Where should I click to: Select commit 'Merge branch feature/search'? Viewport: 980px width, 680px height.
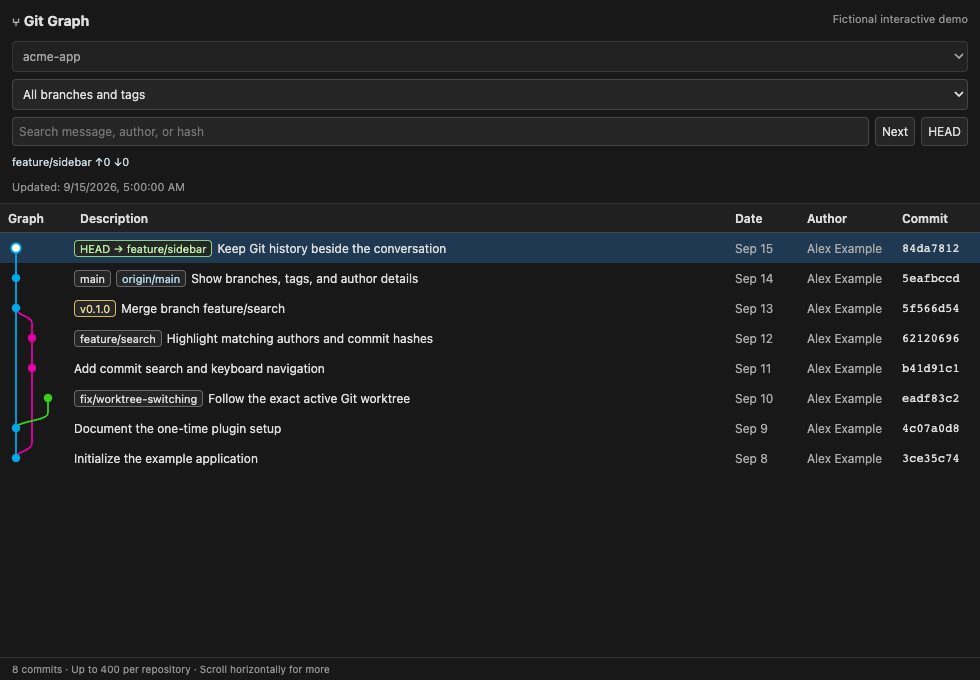[202, 309]
